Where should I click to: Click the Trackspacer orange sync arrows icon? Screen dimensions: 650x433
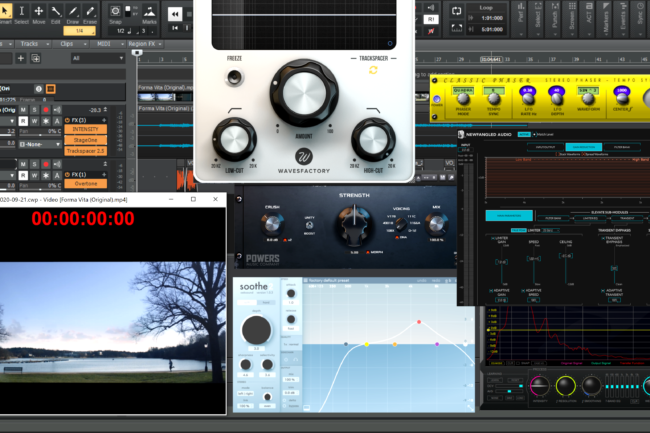[x=373, y=70]
